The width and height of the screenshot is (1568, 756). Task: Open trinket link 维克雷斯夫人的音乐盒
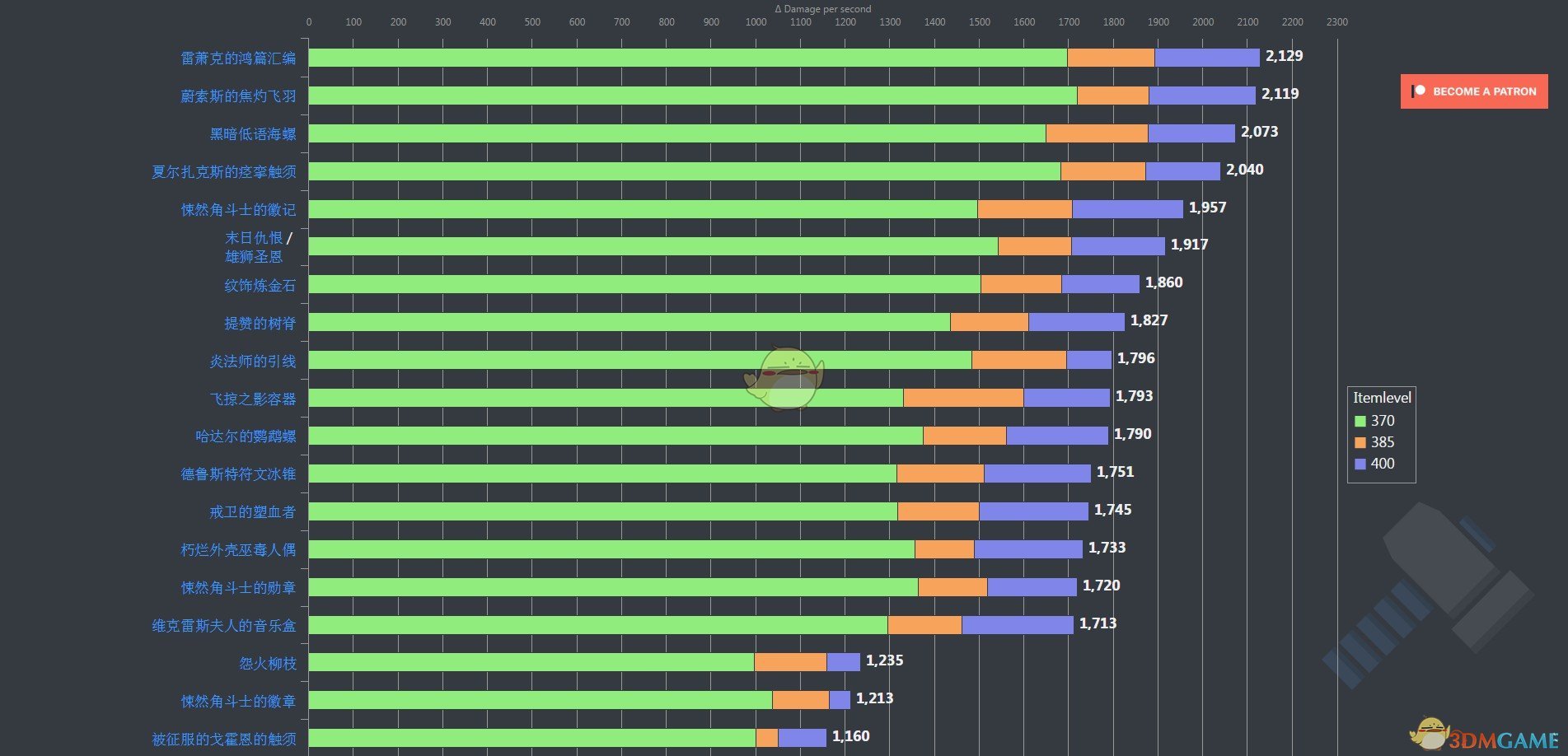click(224, 625)
